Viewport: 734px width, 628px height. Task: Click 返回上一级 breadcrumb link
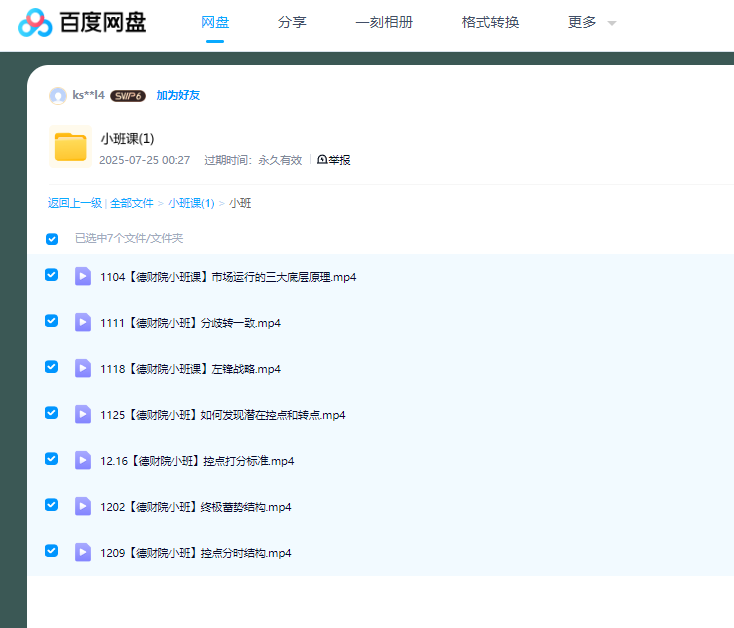pyautogui.click(x=74, y=203)
